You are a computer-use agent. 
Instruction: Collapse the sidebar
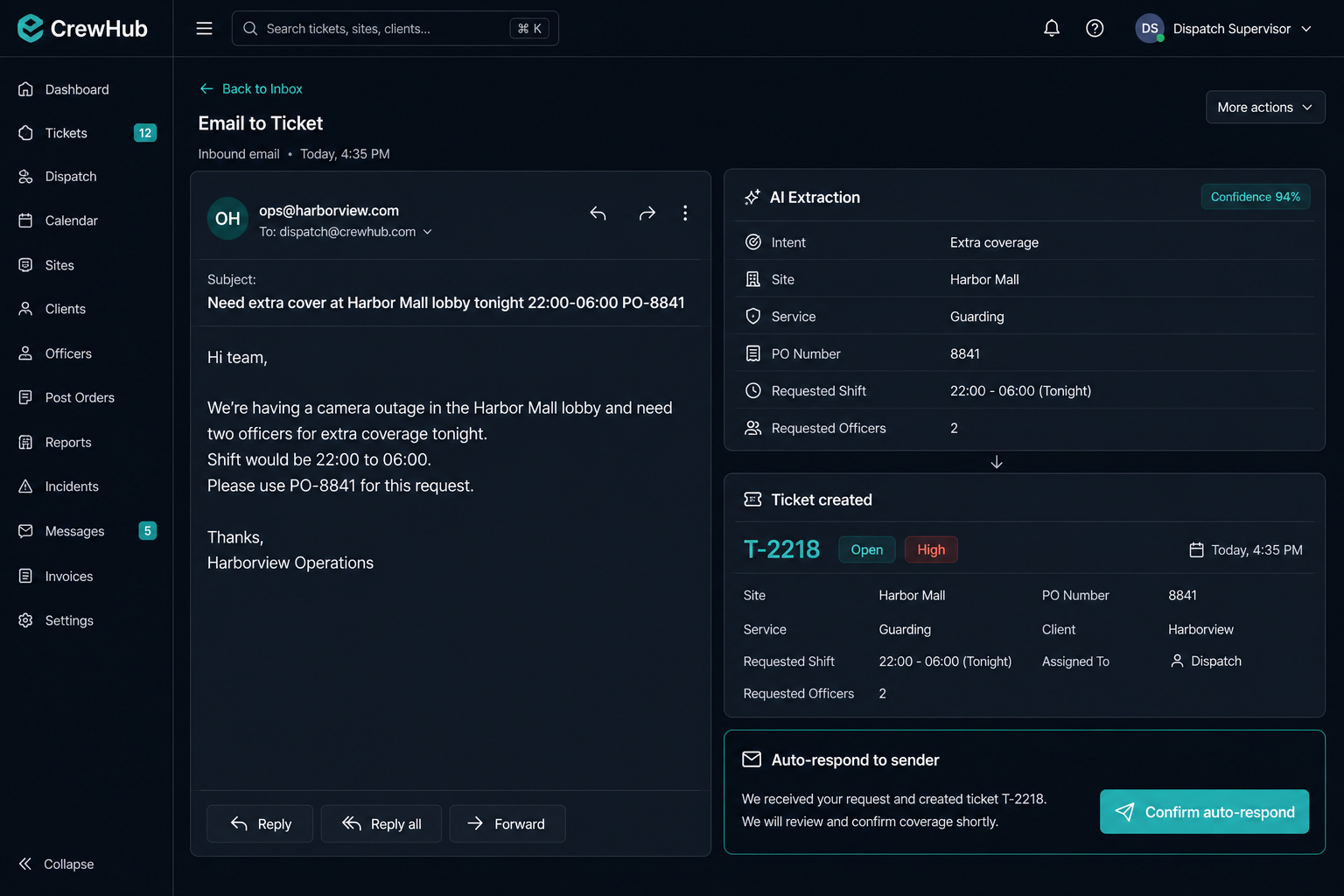click(x=56, y=864)
